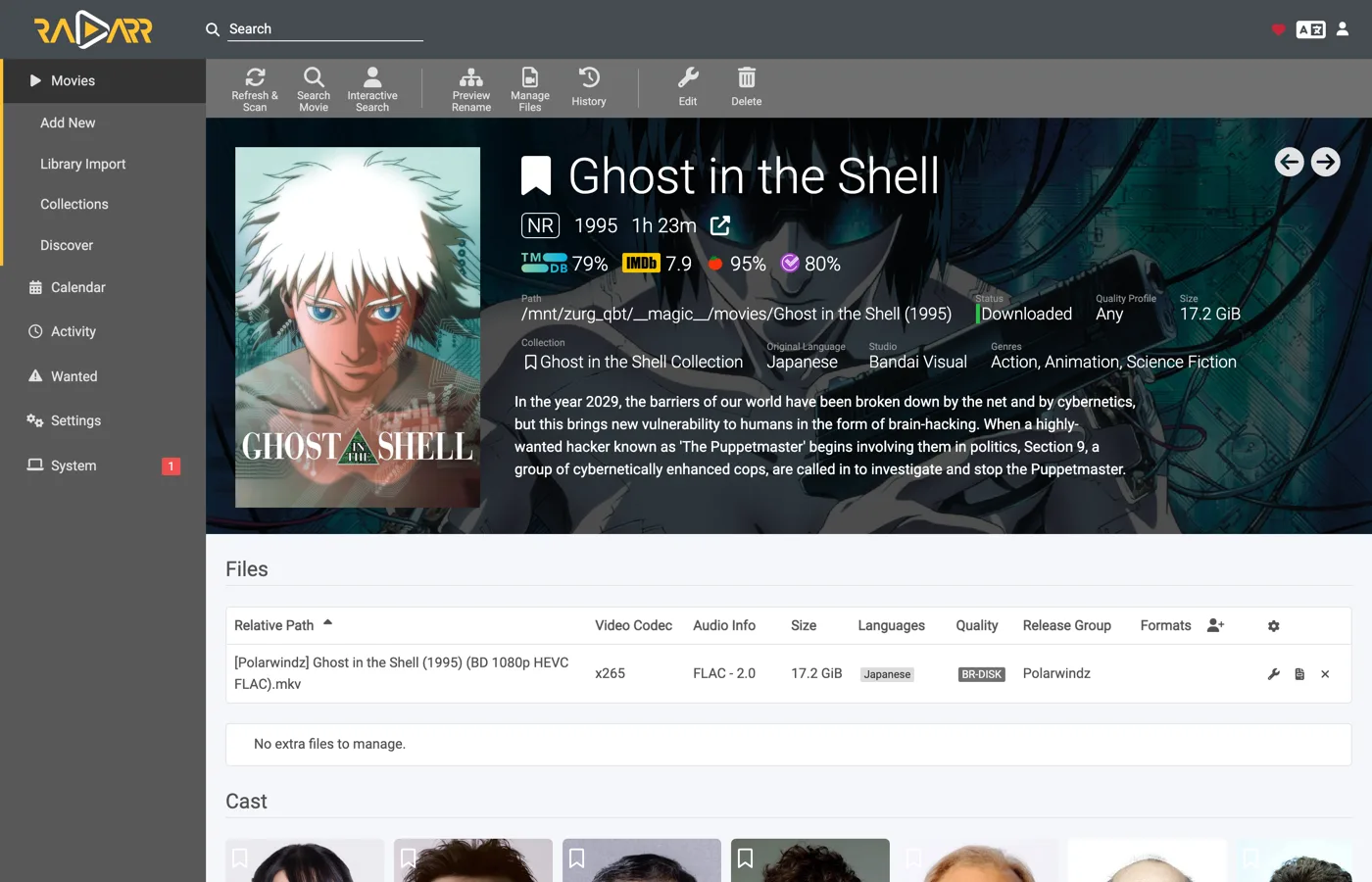The image size is (1372, 882).
Task: Click the Japanese language tag
Action: point(887,674)
